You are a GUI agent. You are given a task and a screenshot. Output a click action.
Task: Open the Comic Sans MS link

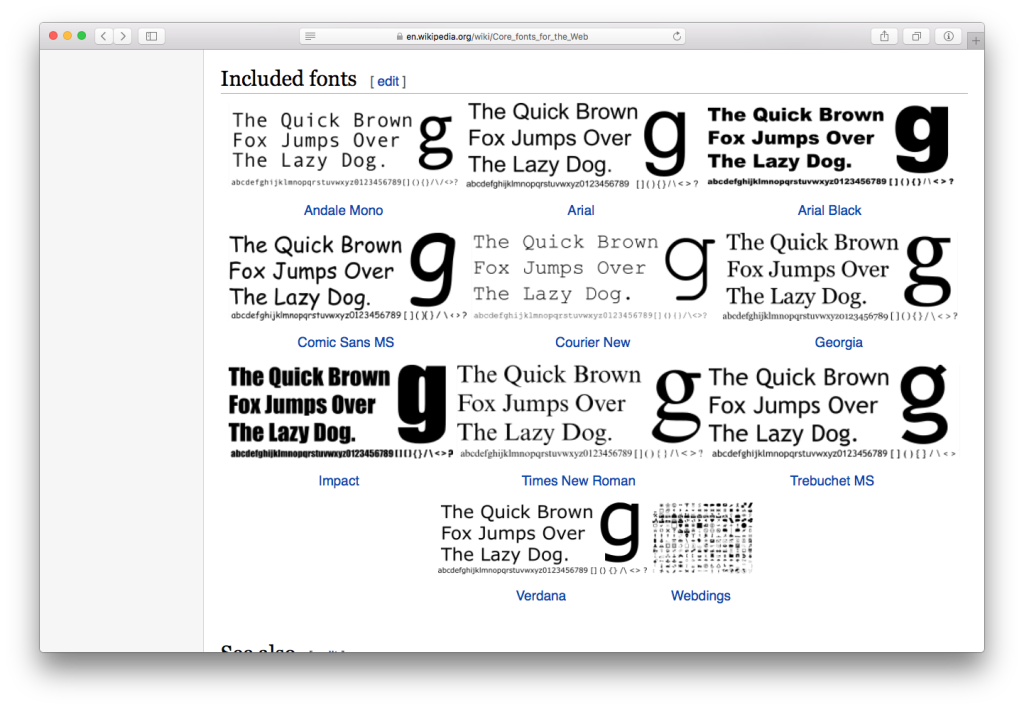345,342
